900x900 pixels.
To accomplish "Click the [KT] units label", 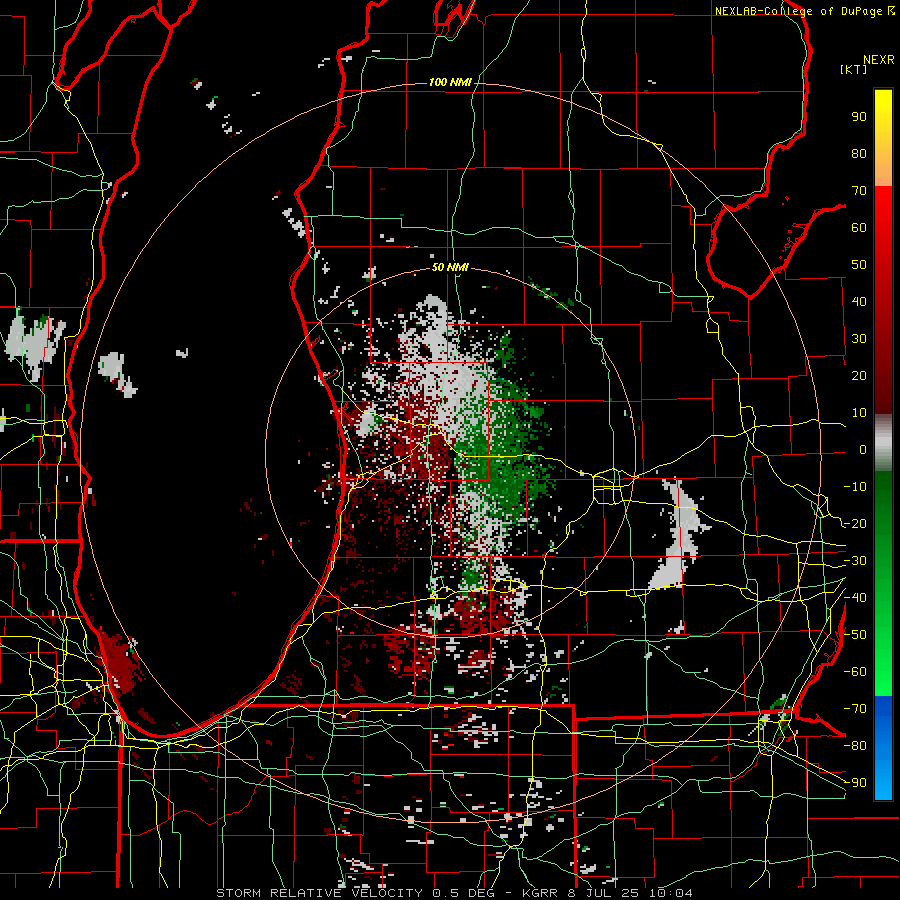I will [x=854, y=69].
